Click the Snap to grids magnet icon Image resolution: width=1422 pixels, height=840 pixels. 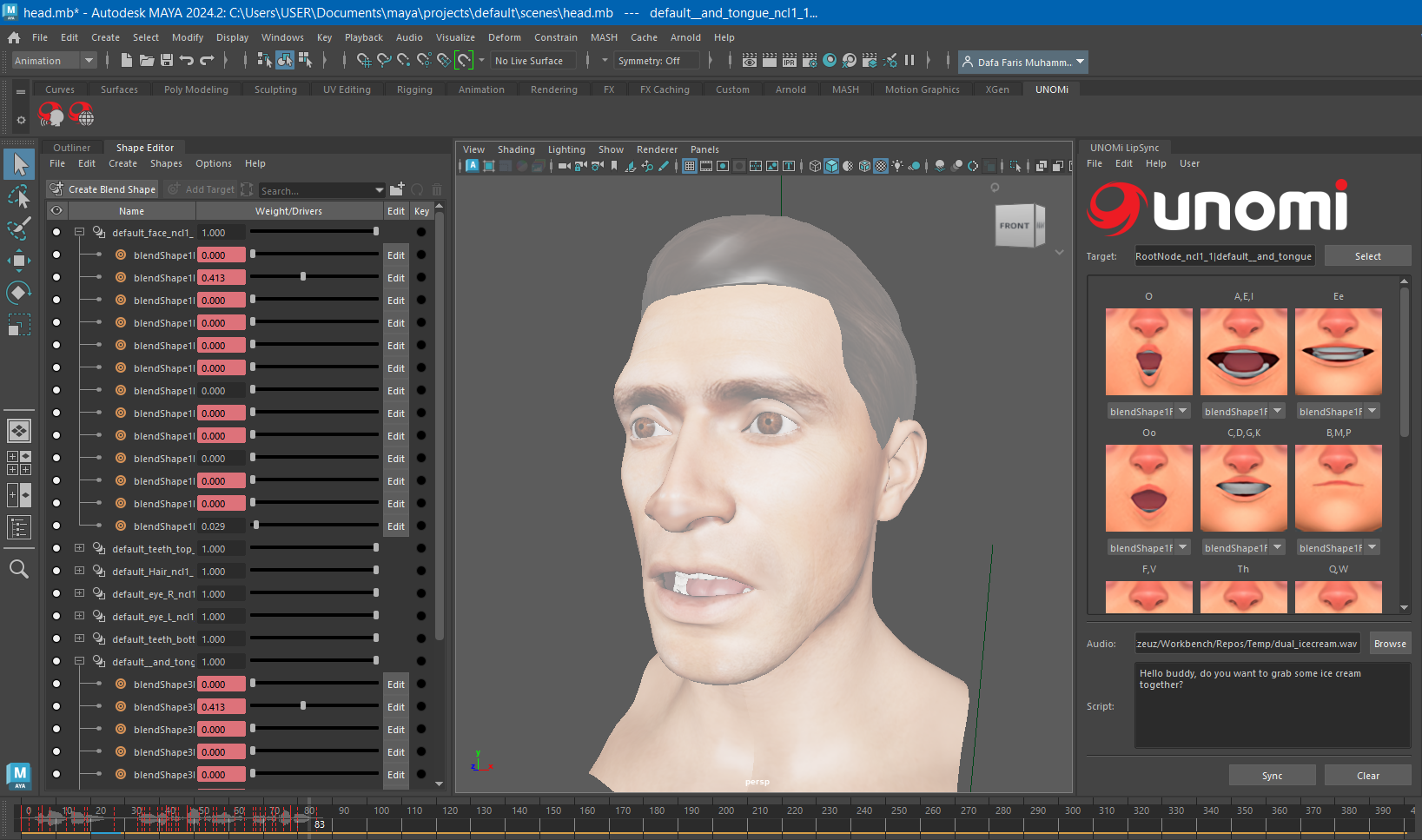[x=363, y=60]
